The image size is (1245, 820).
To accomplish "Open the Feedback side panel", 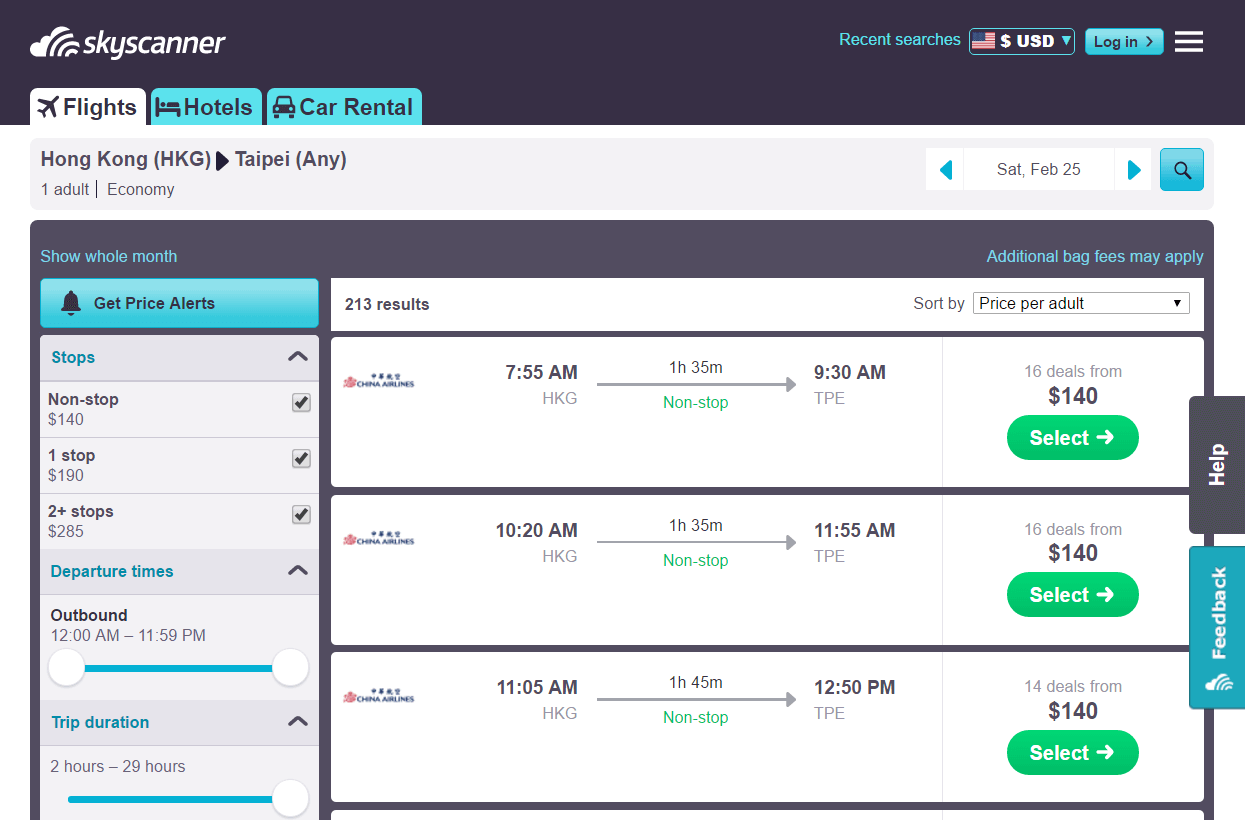I will pos(1217,627).
